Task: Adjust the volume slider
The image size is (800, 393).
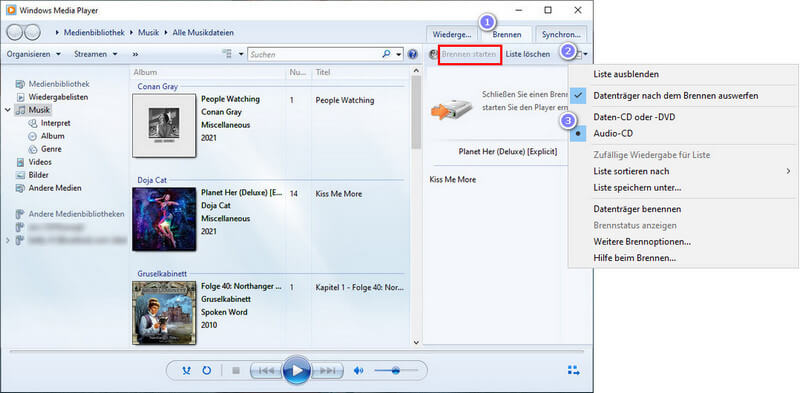Action: (396, 371)
